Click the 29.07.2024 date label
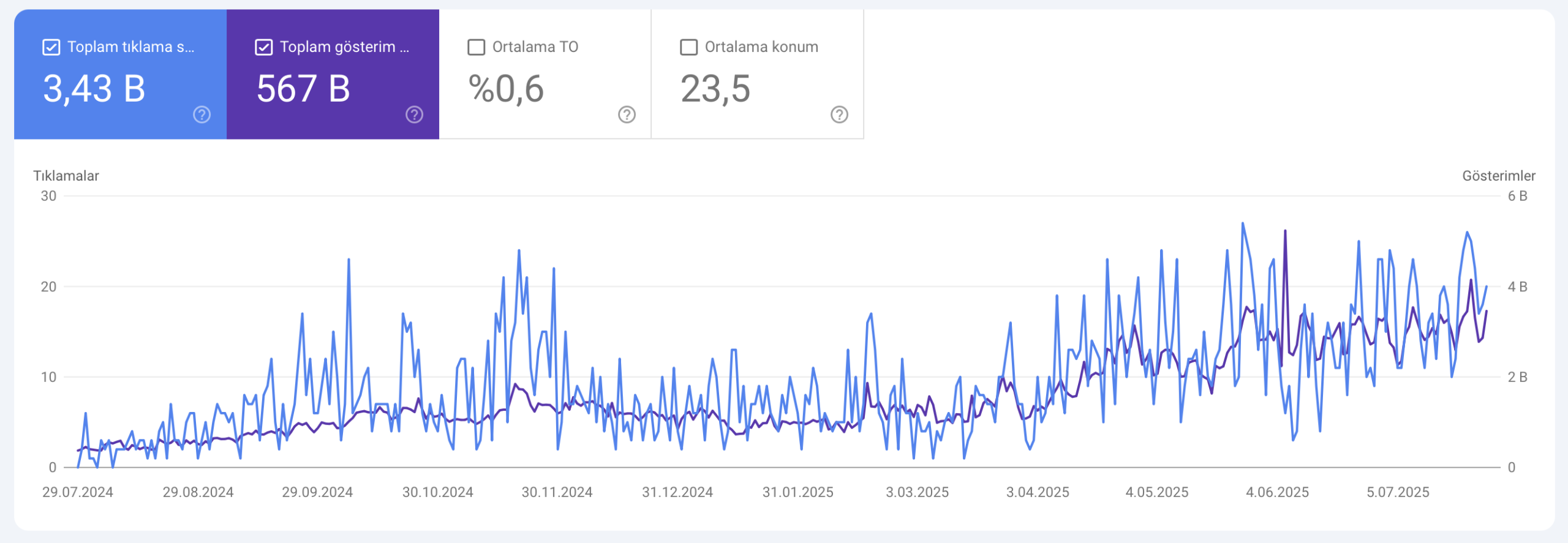The height and width of the screenshot is (543, 1568). (78, 492)
